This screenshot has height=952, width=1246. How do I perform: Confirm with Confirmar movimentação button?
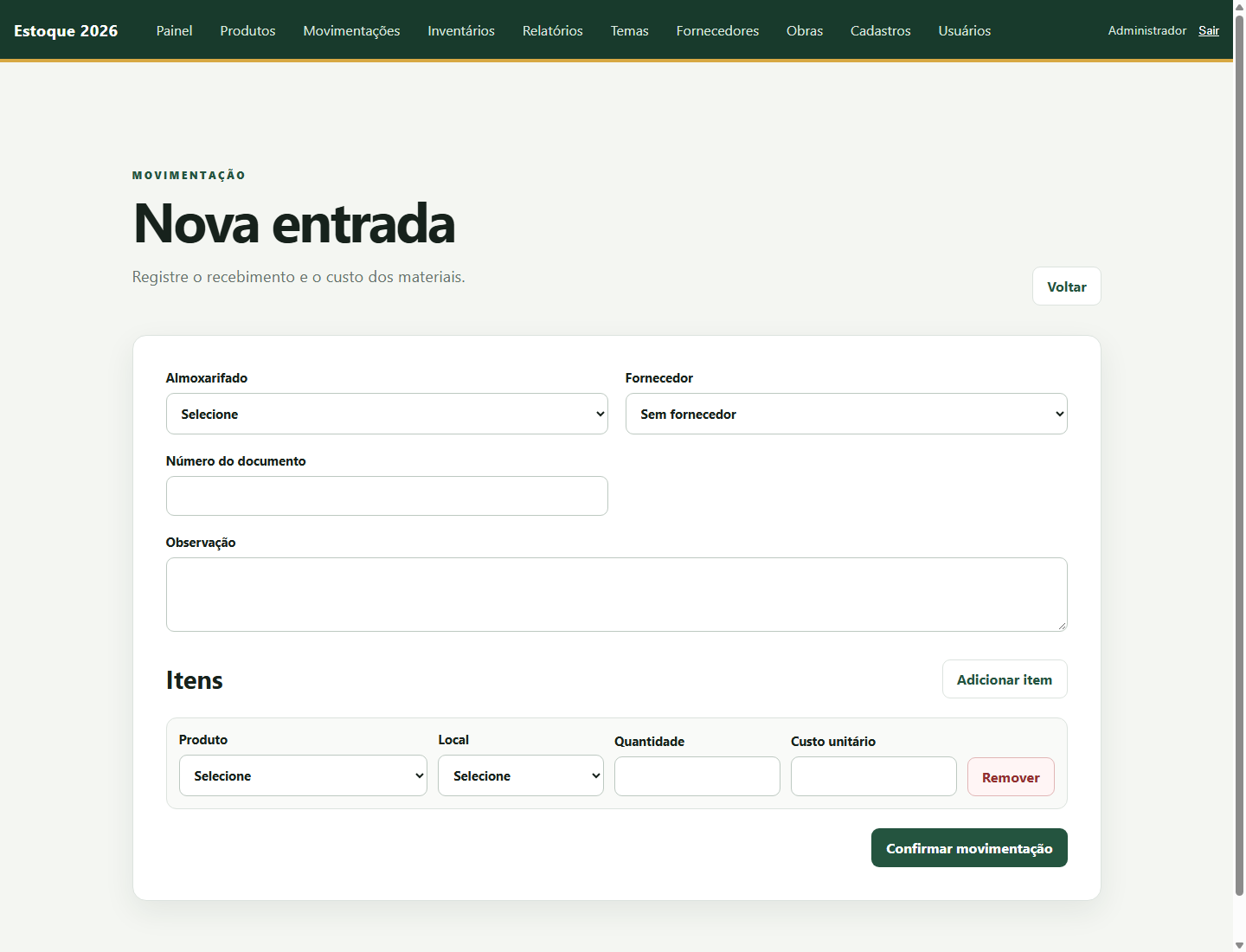pyautogui.click(x=969, y=848)
